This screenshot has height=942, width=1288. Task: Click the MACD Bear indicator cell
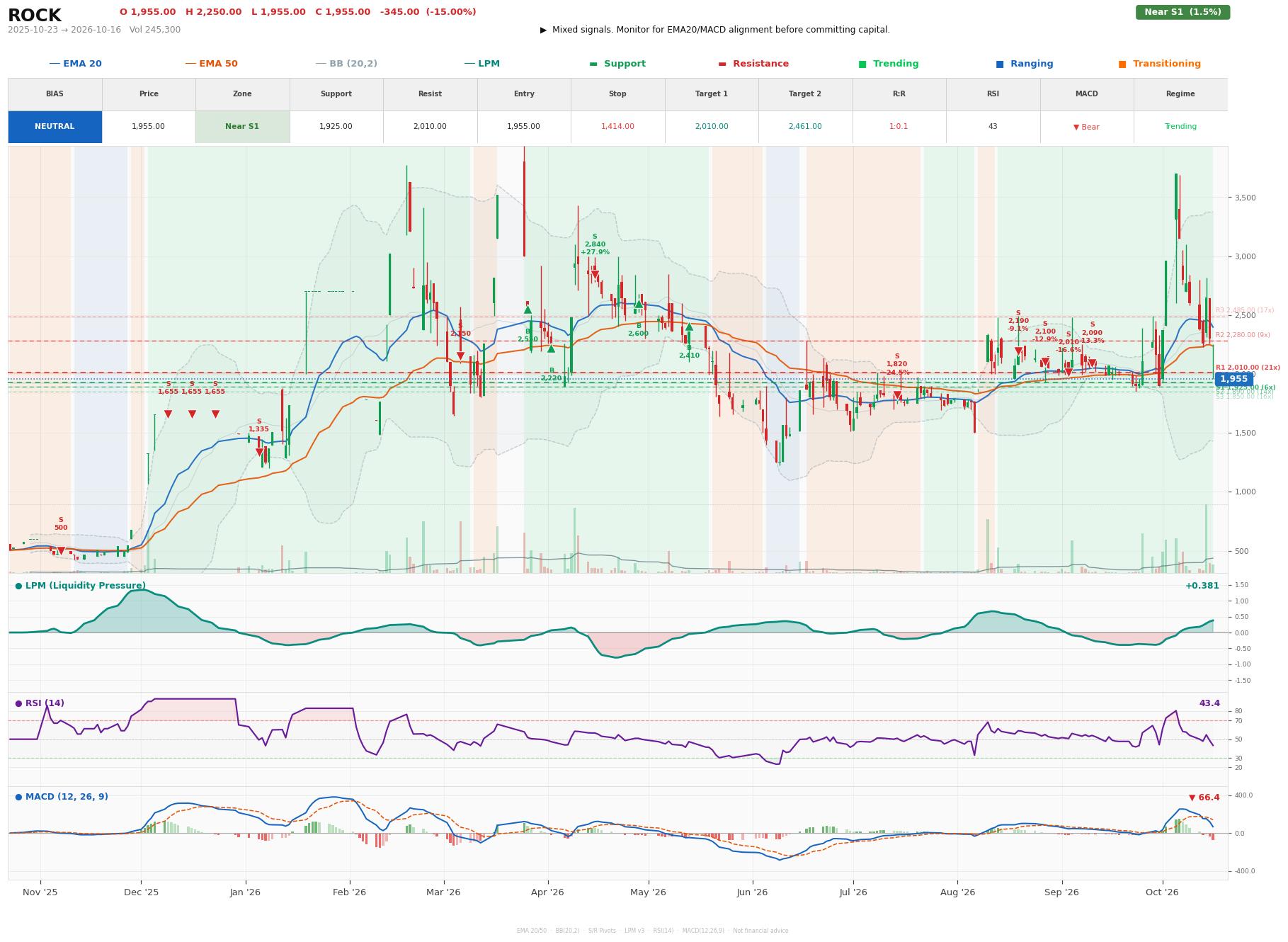coord(1086,127)
